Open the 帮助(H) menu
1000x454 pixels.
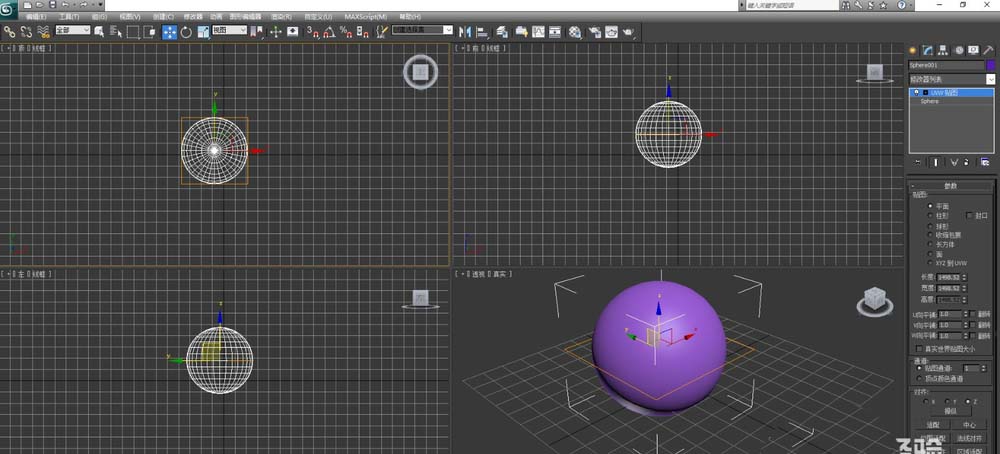tap(410, 17)
